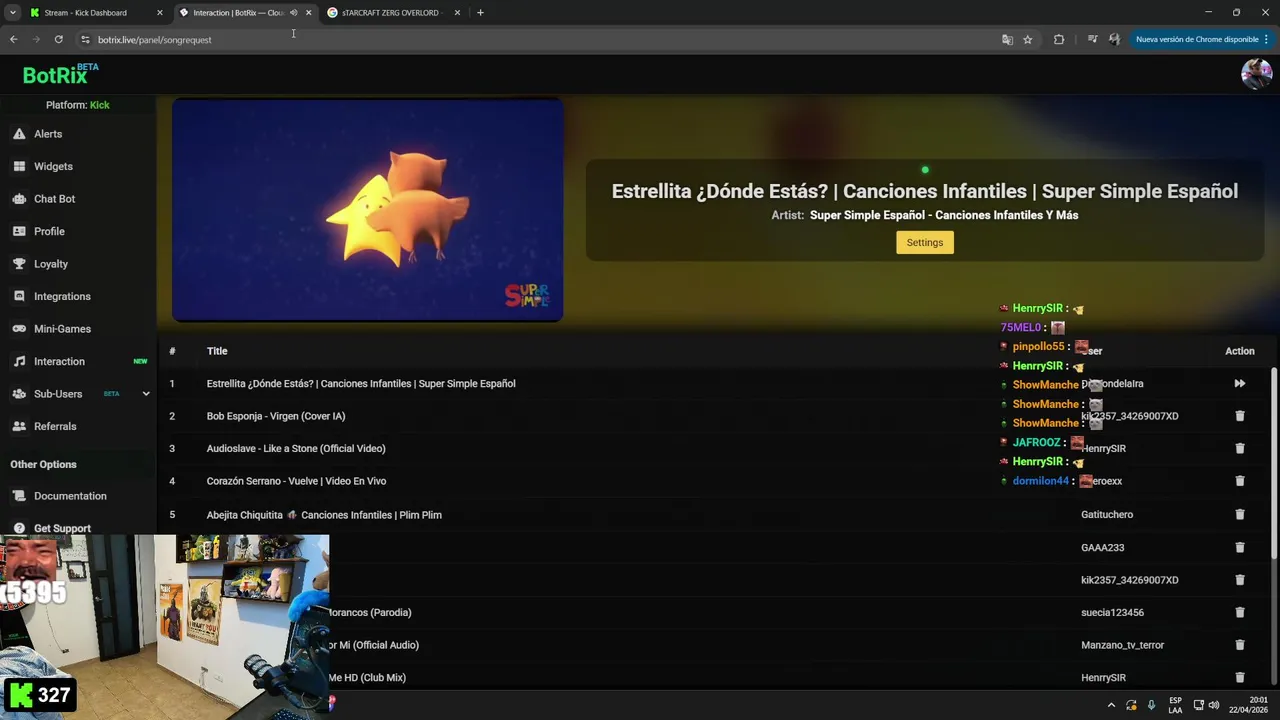Delete the Abejita Chiquitita request
The height and width of the screenshot is (720, 1280).
1239,514
